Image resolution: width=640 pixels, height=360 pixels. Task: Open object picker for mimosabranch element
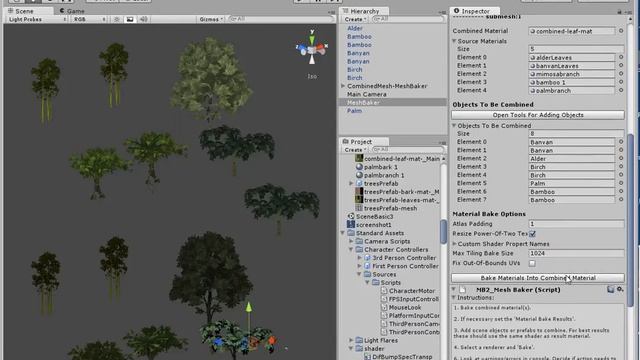621,74
